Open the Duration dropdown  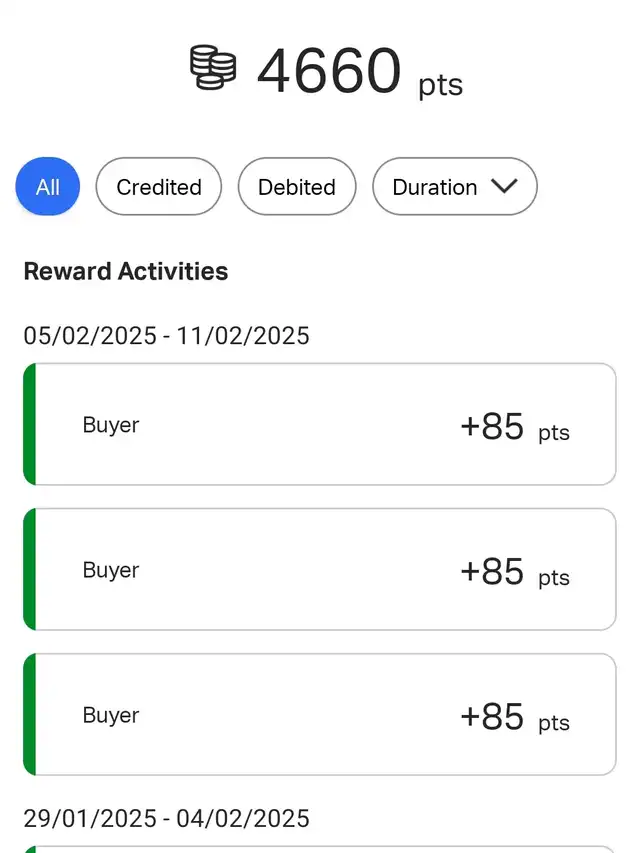pos(455,187)
